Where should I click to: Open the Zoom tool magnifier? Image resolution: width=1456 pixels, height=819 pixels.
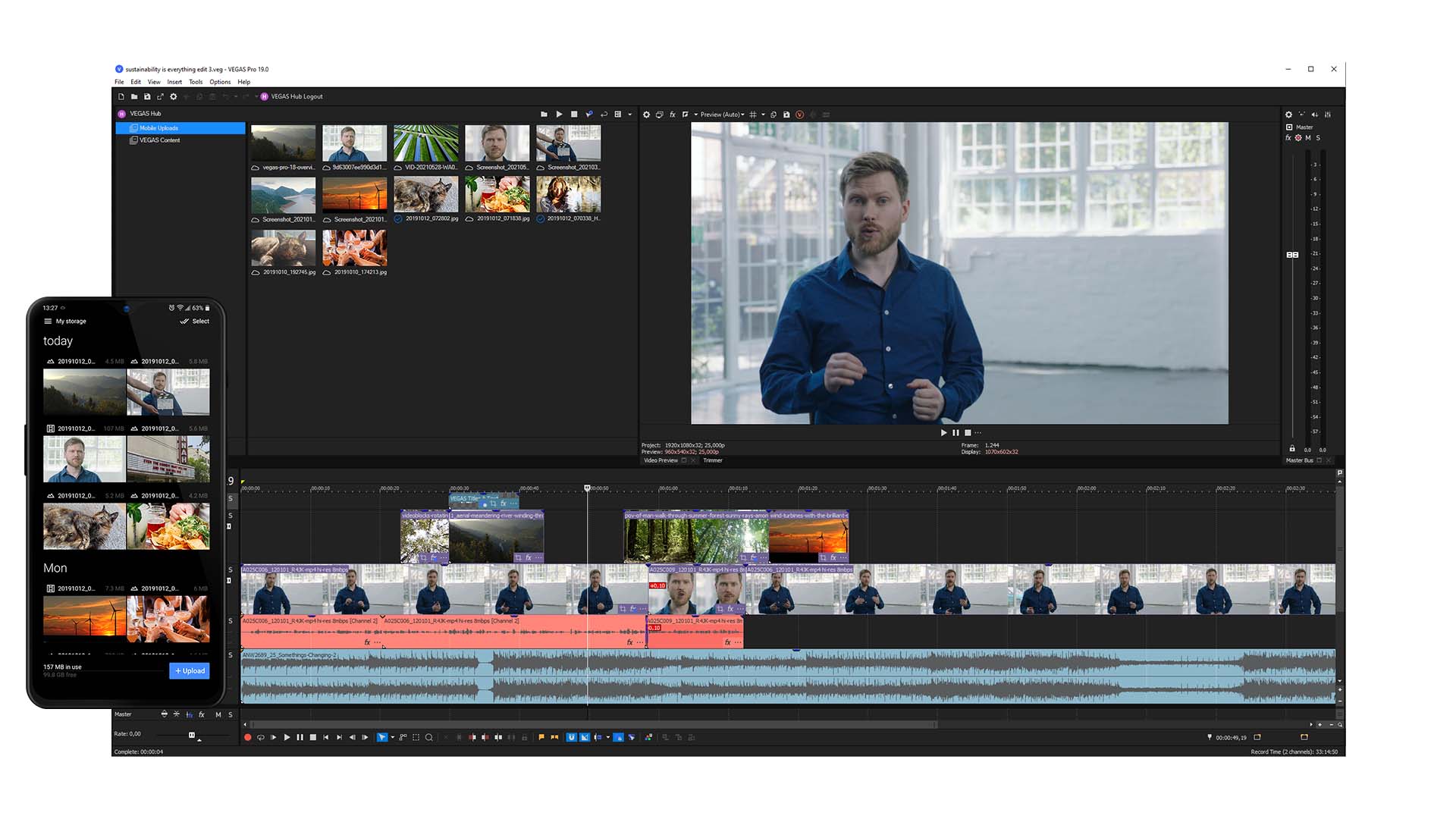point(428,736)
